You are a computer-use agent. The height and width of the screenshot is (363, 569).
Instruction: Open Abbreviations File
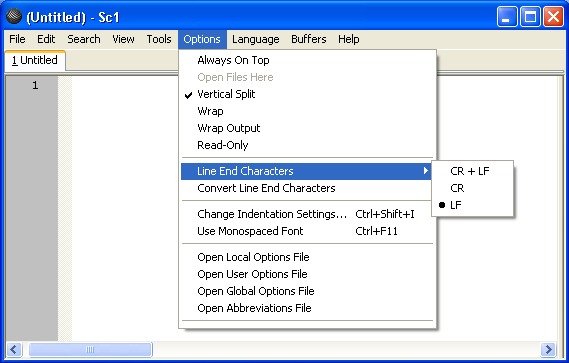pos(308,308)
